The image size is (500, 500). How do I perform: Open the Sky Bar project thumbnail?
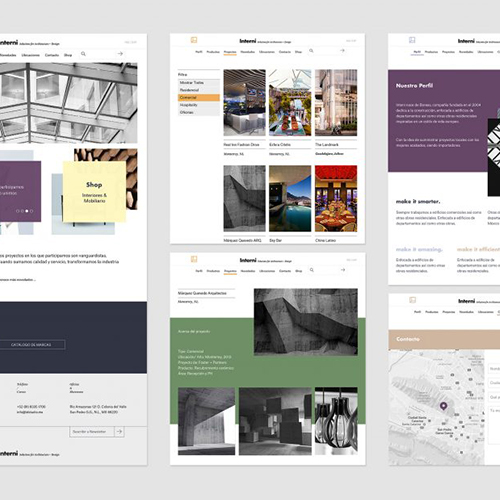290,198
